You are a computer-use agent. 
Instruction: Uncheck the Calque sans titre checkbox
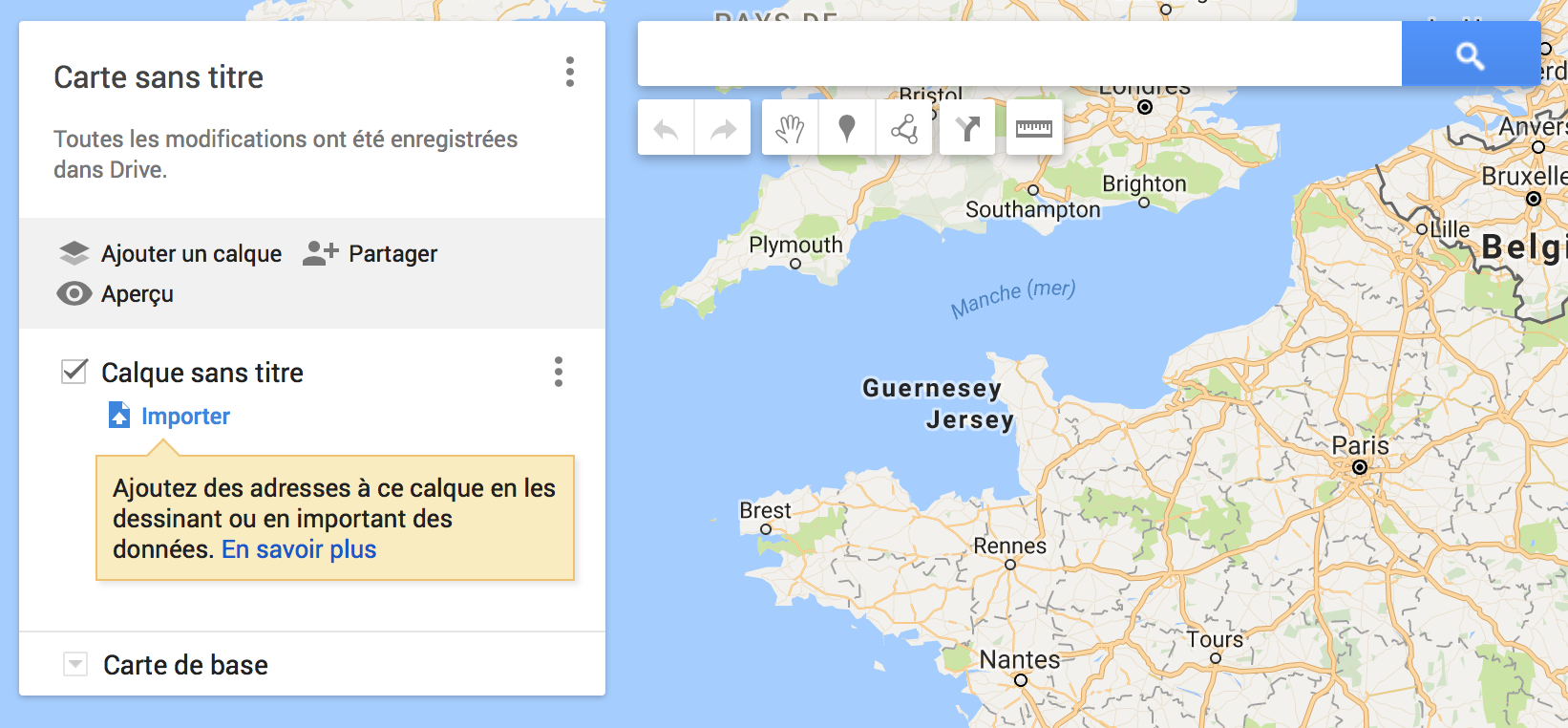click(74, 372)
